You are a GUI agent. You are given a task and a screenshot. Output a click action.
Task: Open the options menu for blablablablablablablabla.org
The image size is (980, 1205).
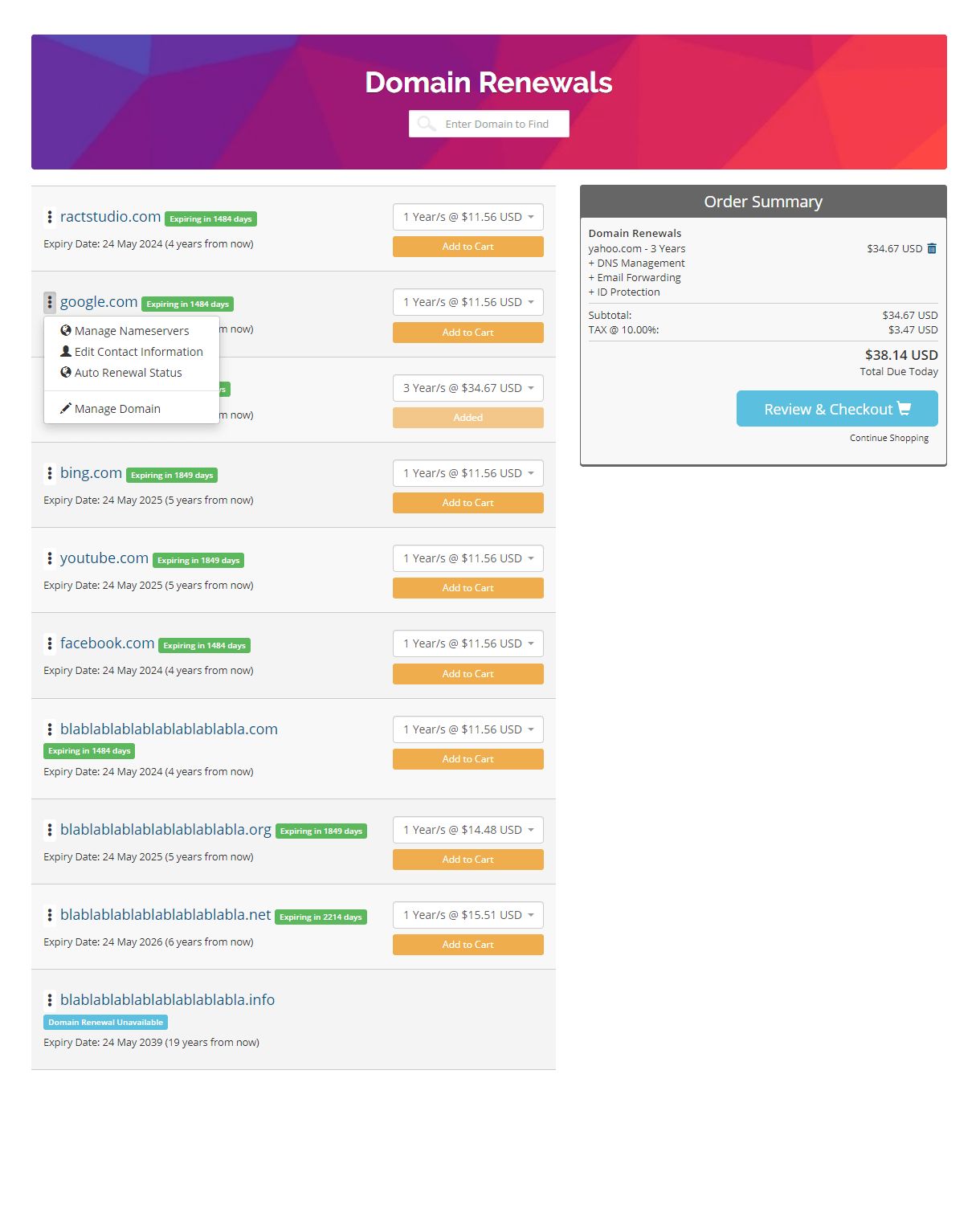tap(50, 830)
